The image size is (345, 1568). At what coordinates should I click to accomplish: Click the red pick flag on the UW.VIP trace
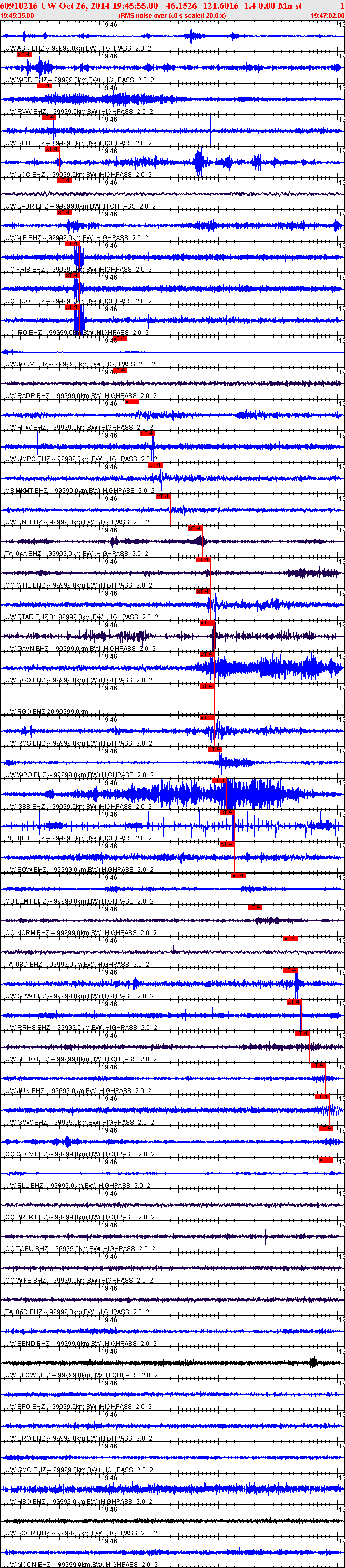(x=65, y=212)
